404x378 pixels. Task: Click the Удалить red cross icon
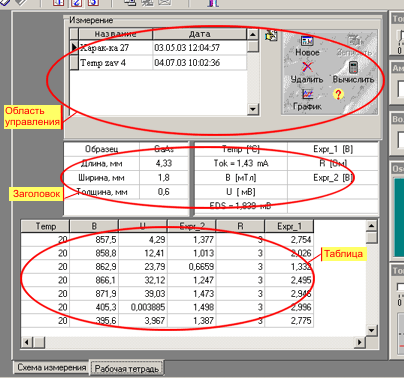pos(307,67)
